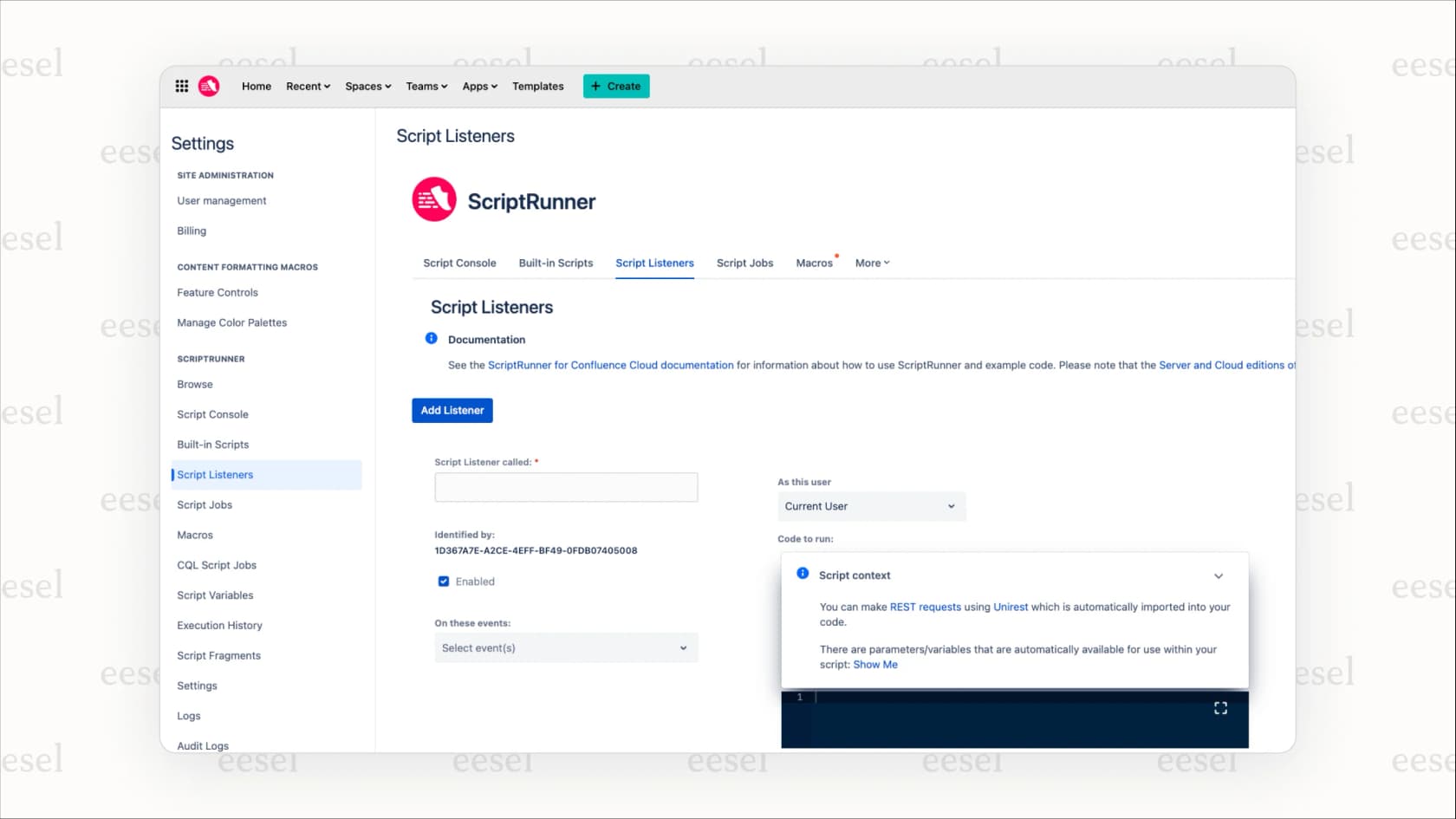
Task: Open CQL Script Jobs in the sidebar
Action: pyautogui.click(x=217, y=566)
